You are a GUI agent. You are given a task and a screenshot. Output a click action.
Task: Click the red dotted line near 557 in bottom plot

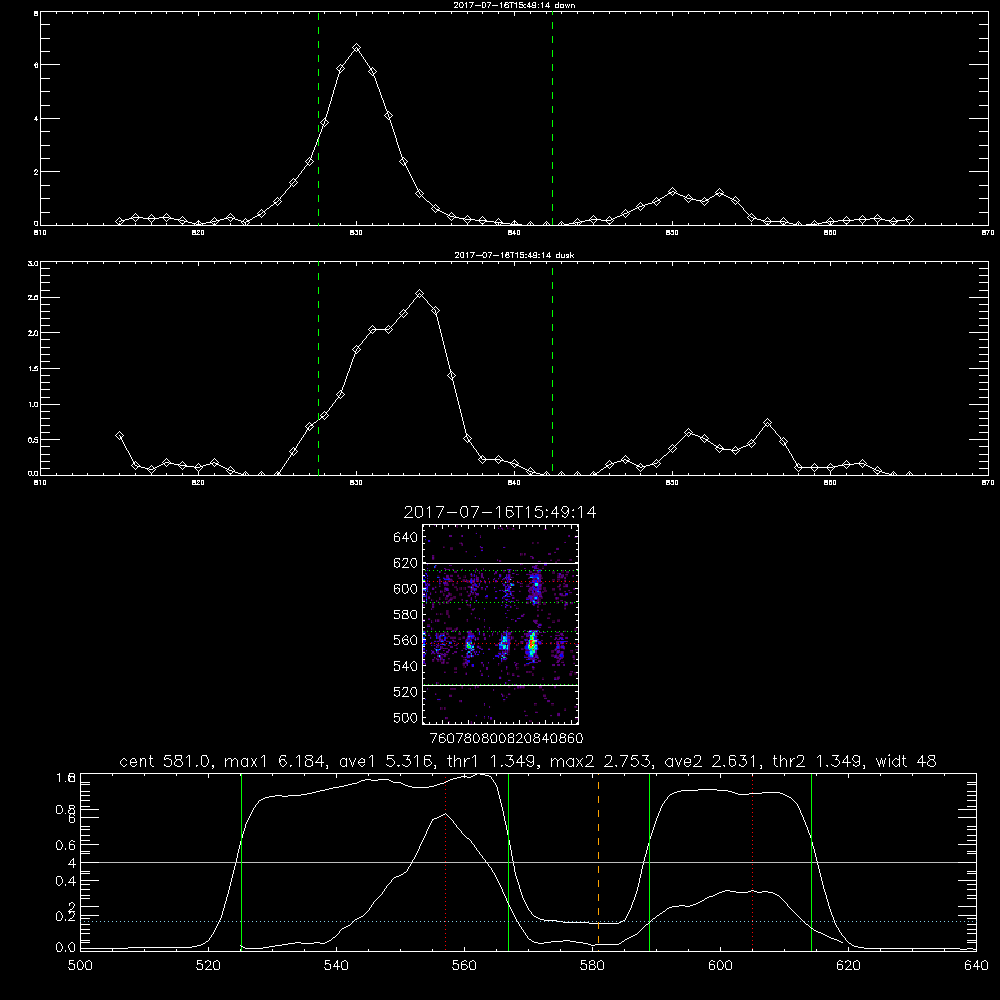pyautogui.click(x=445, y=862)
